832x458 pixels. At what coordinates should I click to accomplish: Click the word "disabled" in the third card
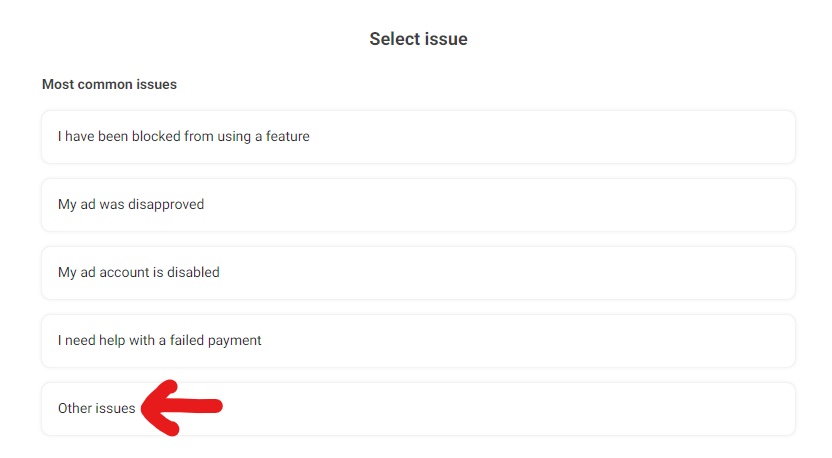click(x=193, y=272)
